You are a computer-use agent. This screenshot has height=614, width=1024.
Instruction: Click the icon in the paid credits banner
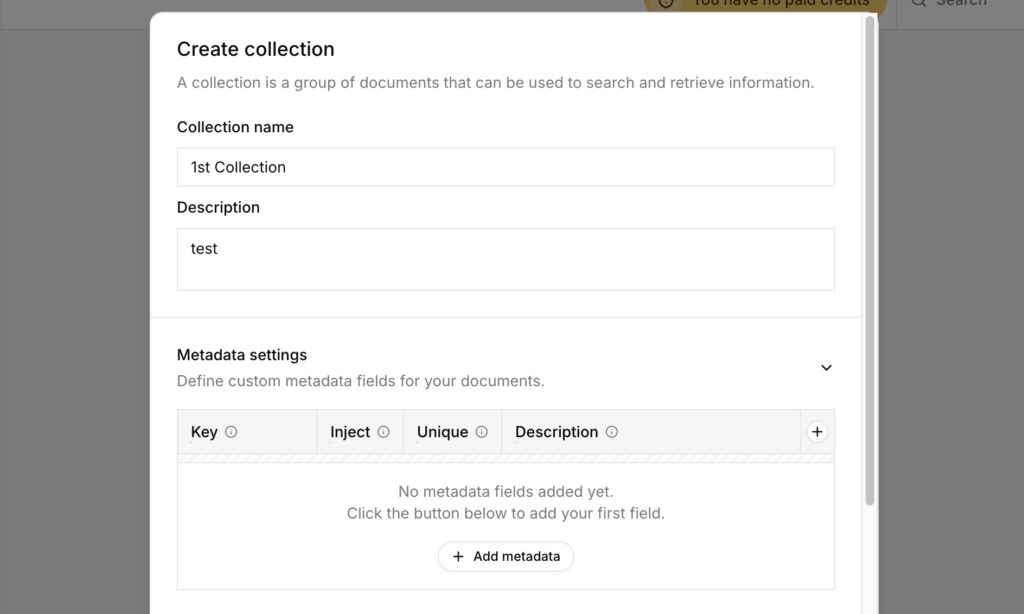point(666,3)
